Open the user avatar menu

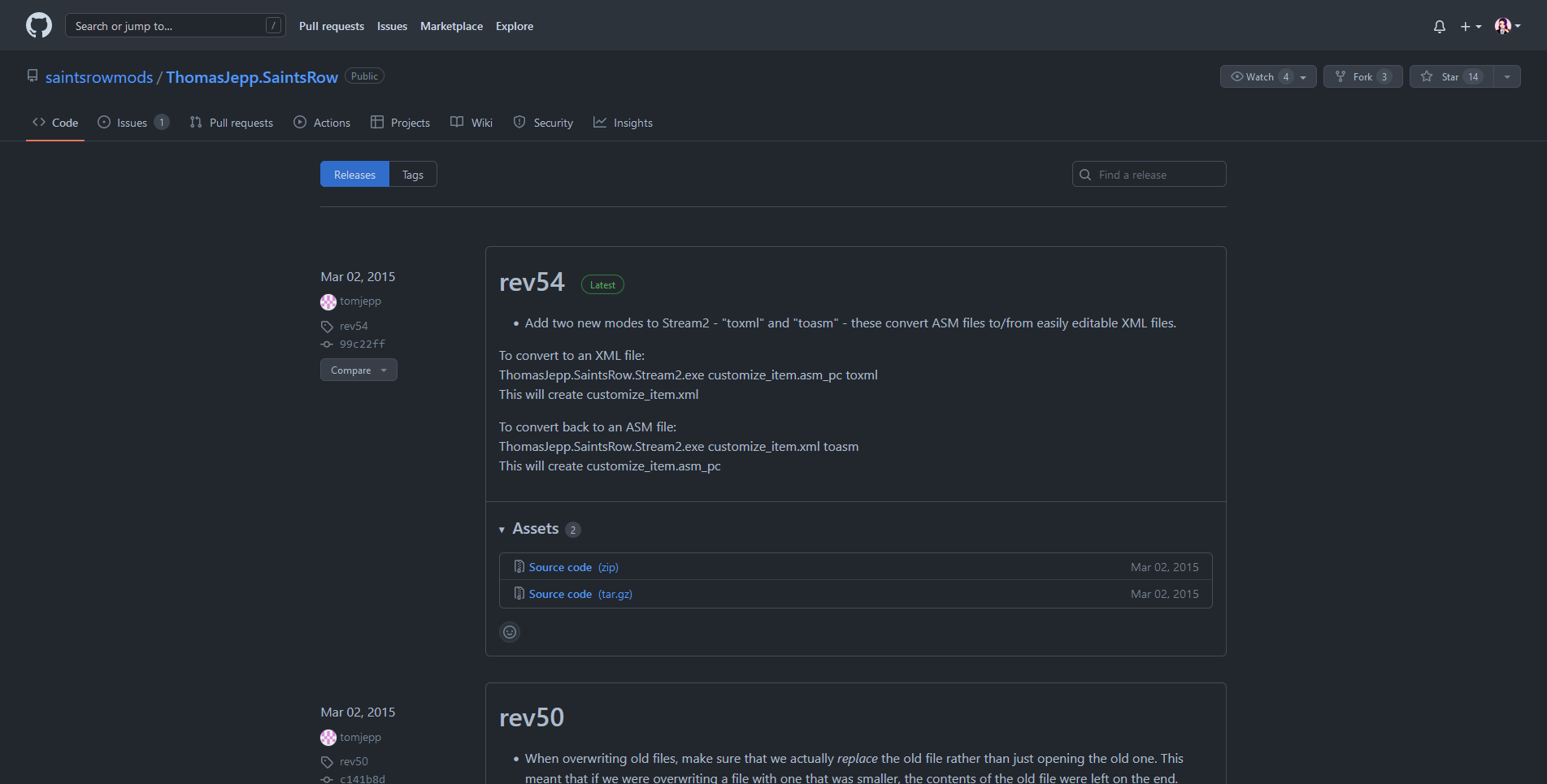point(1508,26)
